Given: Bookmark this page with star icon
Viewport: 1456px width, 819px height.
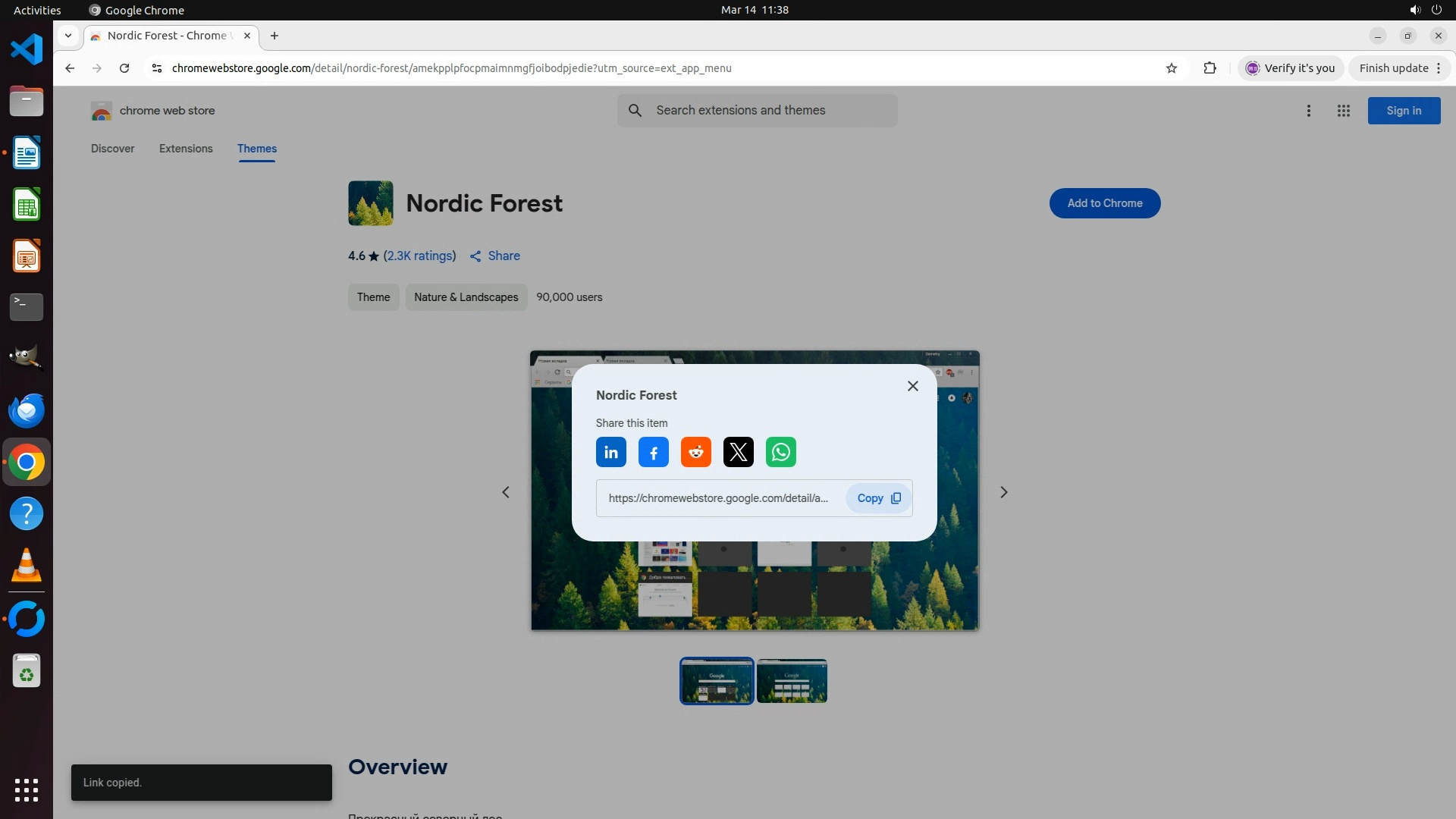Looking at the screenshot, I should tap(1171, 68).
